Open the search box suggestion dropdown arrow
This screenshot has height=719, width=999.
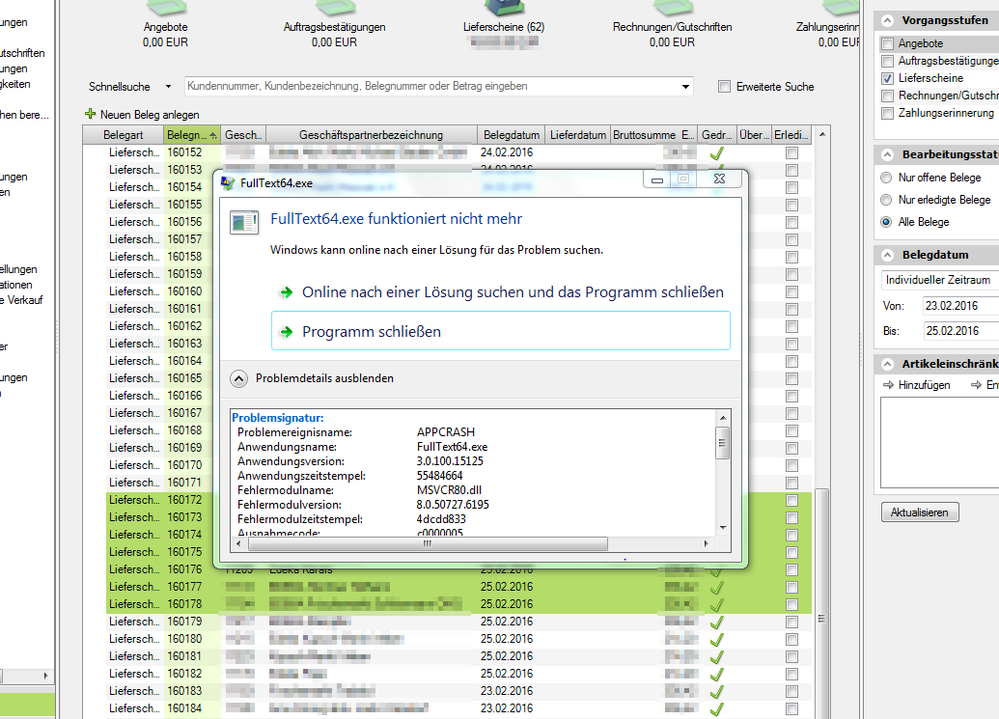click(x=686, y=87)
